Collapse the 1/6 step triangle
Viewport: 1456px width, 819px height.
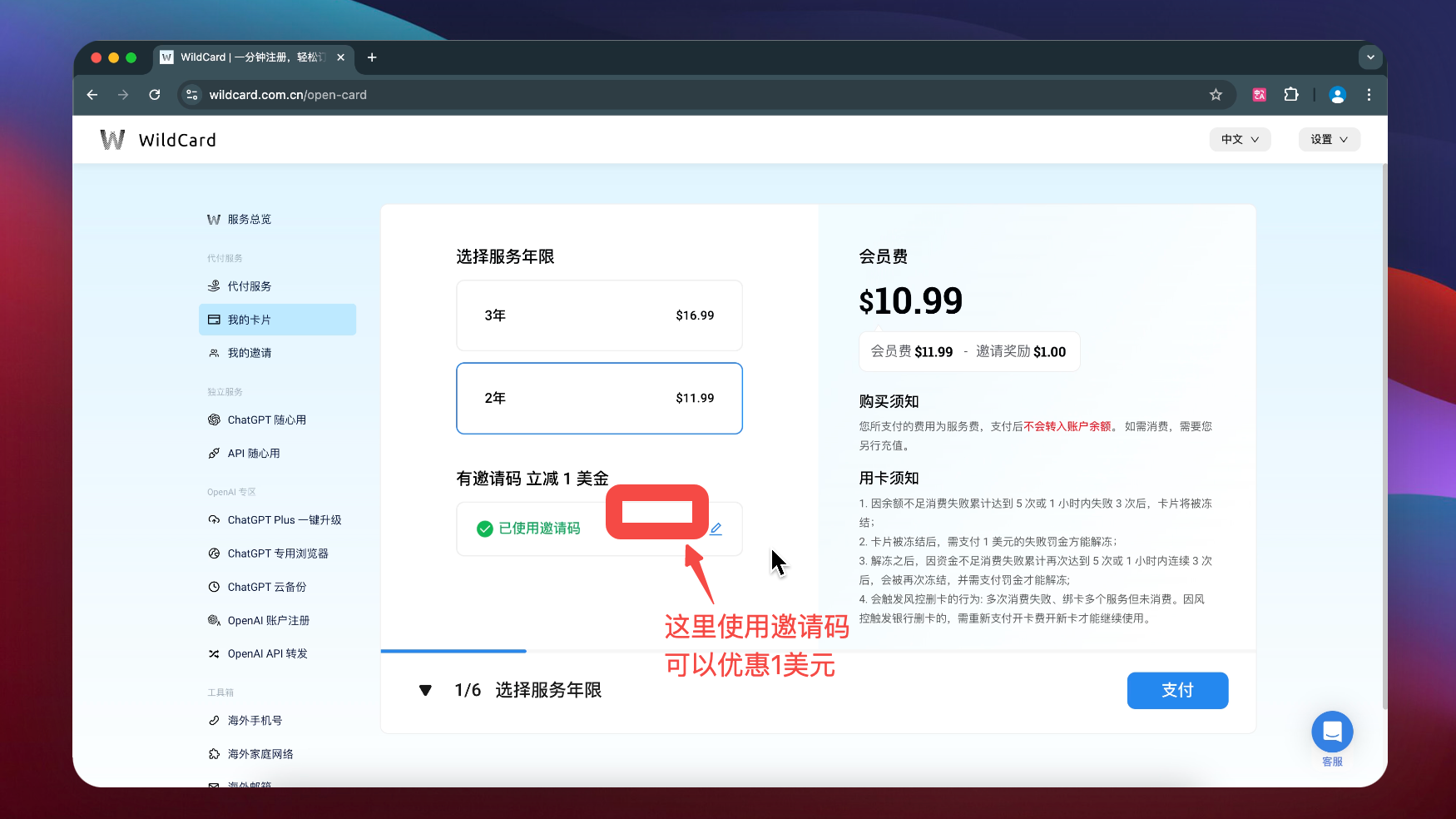point(425,690)
